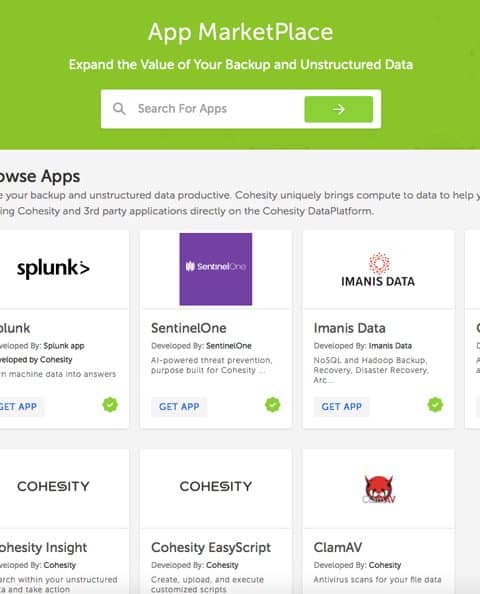The height and width of the screenshot is (594, 480).
Task: Click GET APP on the SentinelOne card
Action: (x=179, y=406)
